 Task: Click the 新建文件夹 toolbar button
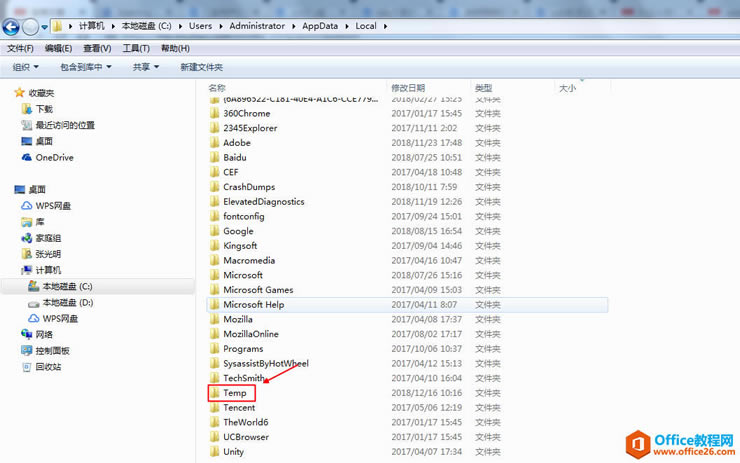[202, 67]
